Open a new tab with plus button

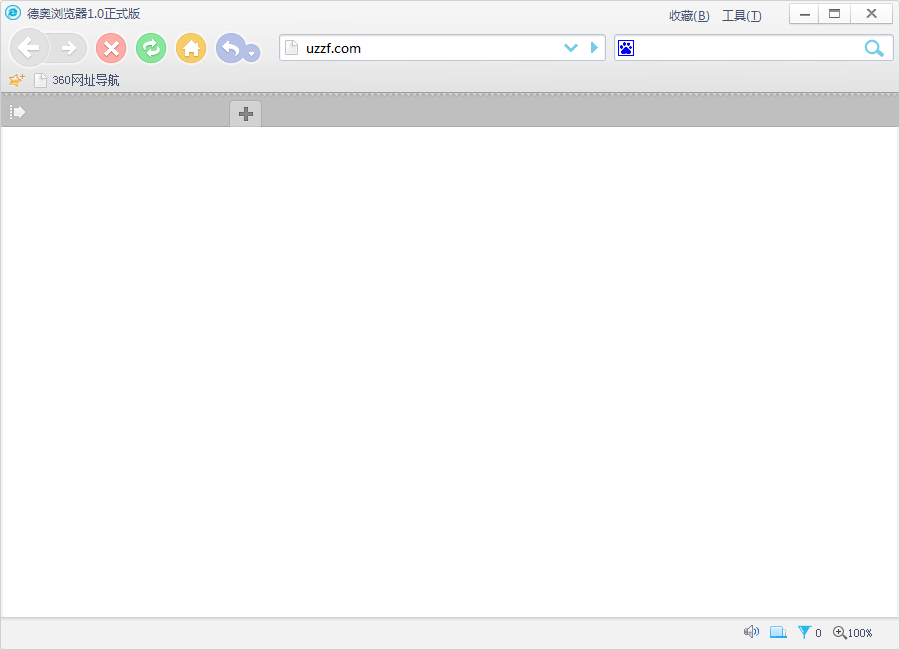(246, 114)
